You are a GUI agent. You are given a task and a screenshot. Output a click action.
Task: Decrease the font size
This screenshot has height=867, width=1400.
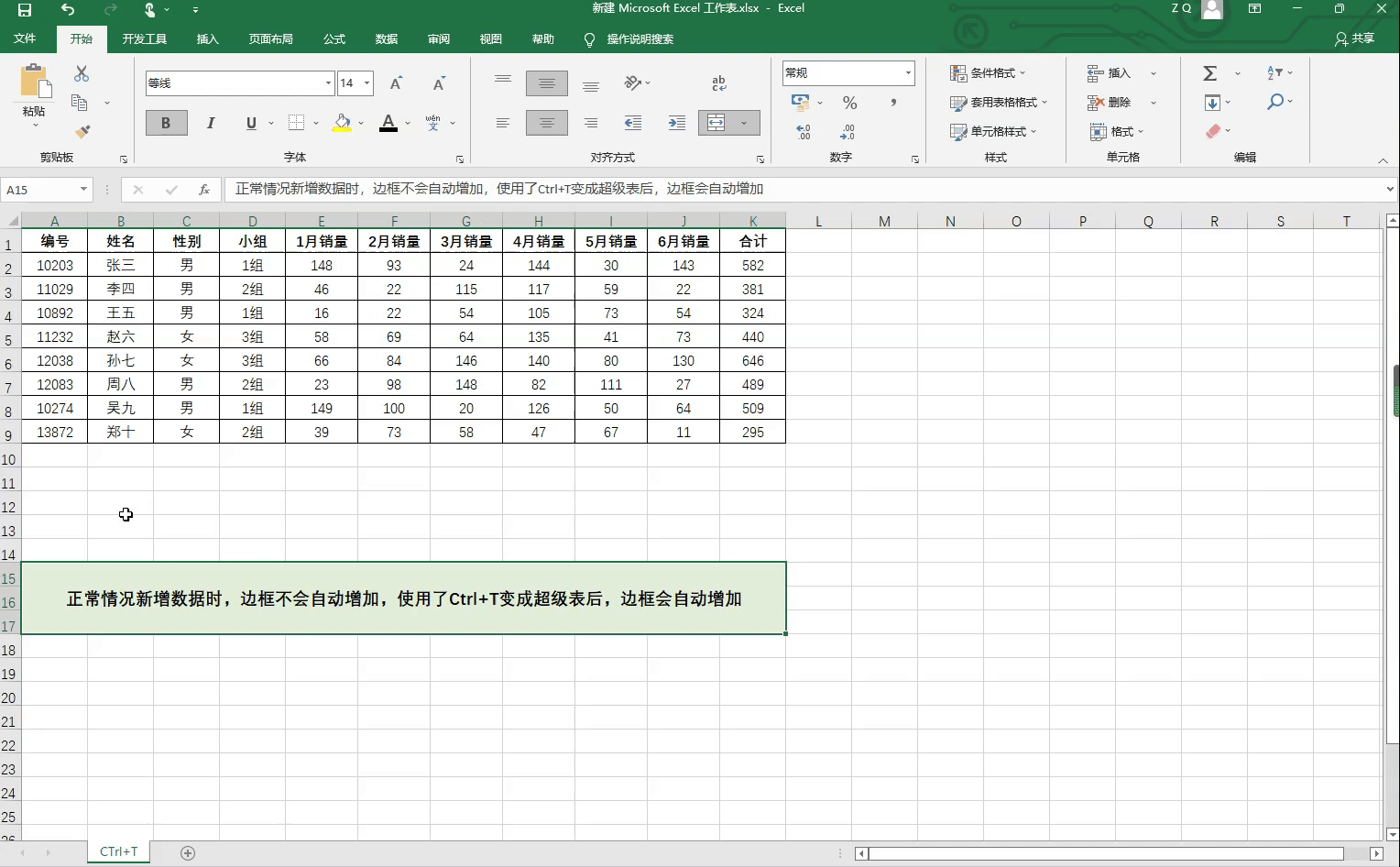coord(440,83)
